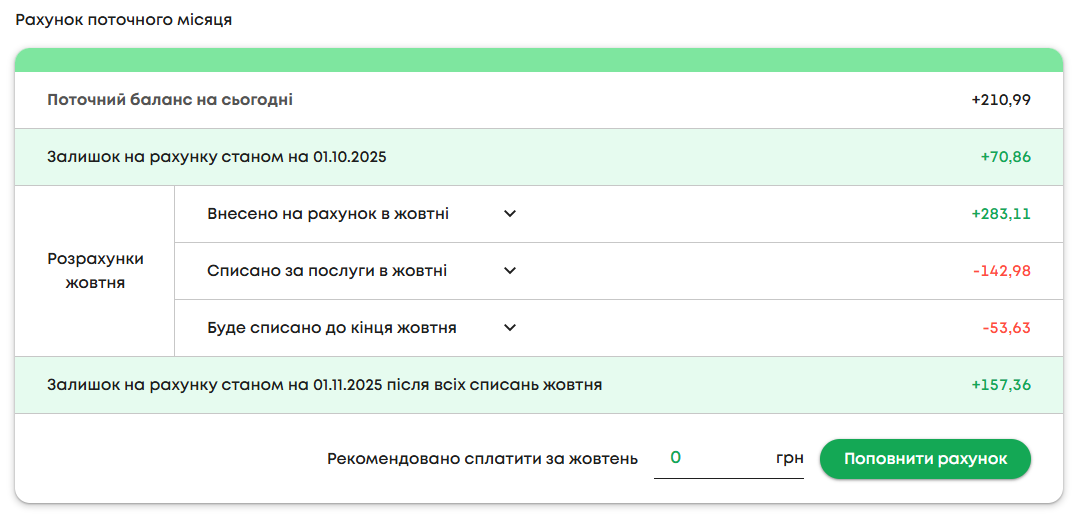
Task: Click the "Внесено на рахунок в жовтні" label
Action: [x=328, y=214]
